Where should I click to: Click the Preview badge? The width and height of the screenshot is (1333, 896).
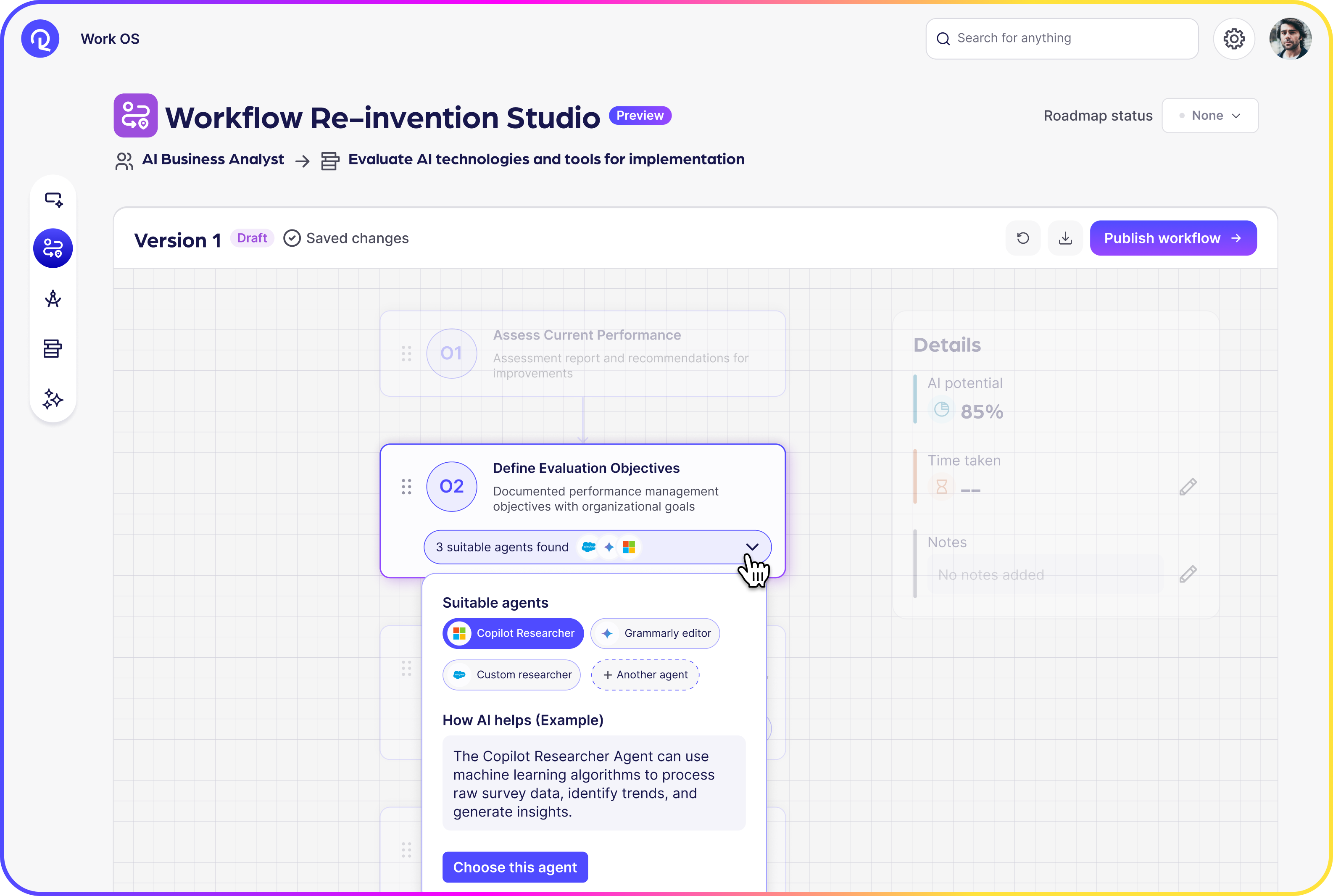(x=640, y=116)
